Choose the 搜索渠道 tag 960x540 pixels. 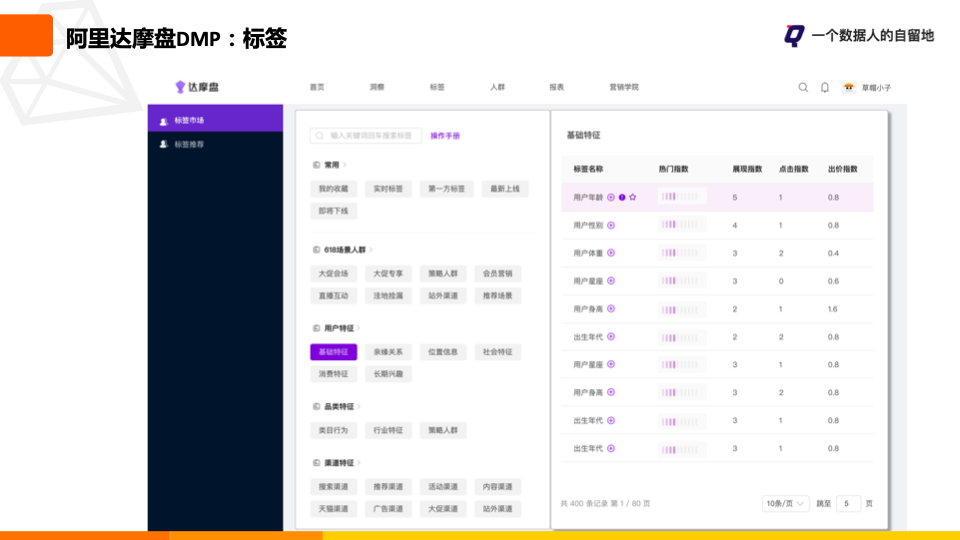333,487
